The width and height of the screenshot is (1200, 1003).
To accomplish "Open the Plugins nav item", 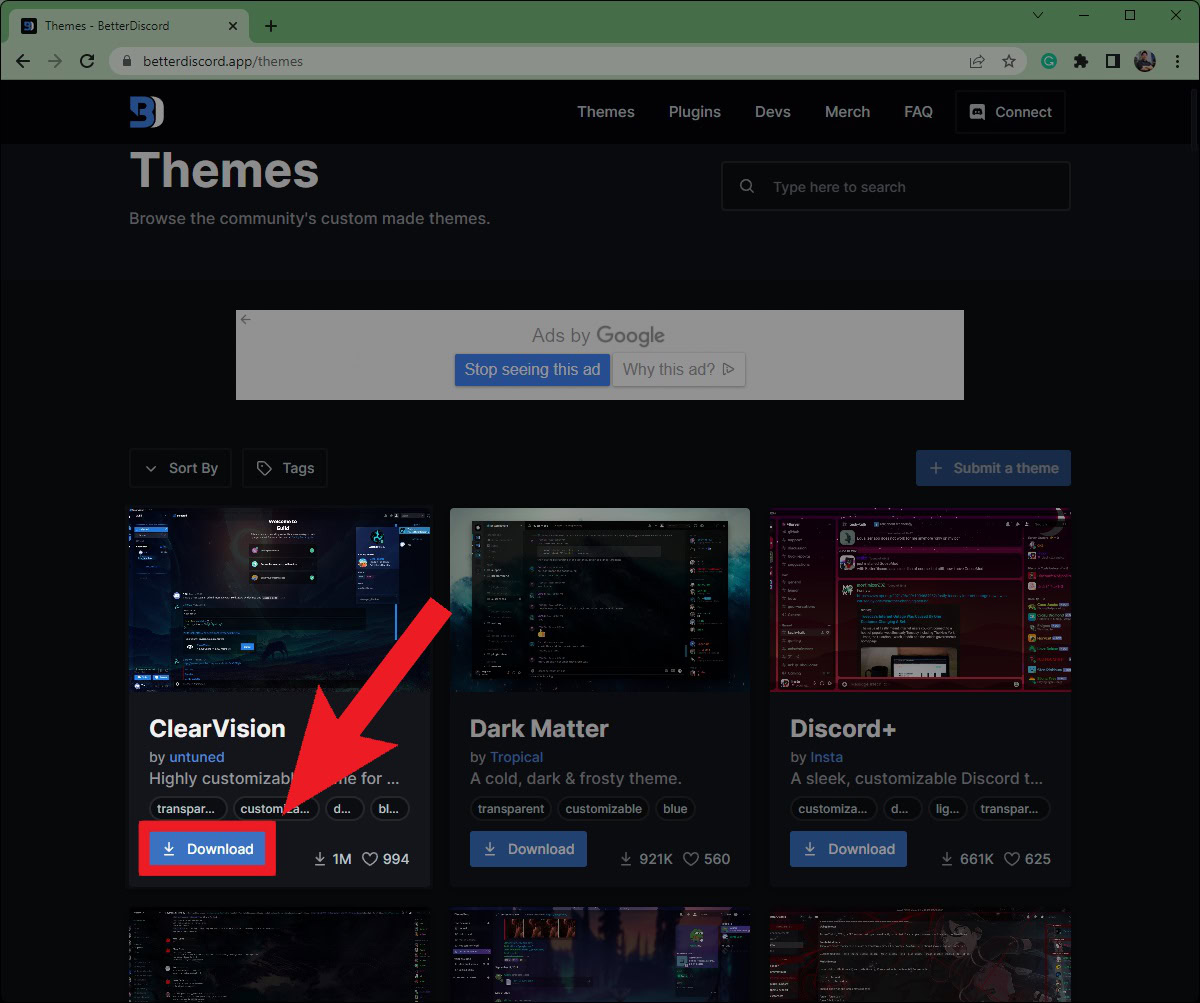I will (695, 112).
